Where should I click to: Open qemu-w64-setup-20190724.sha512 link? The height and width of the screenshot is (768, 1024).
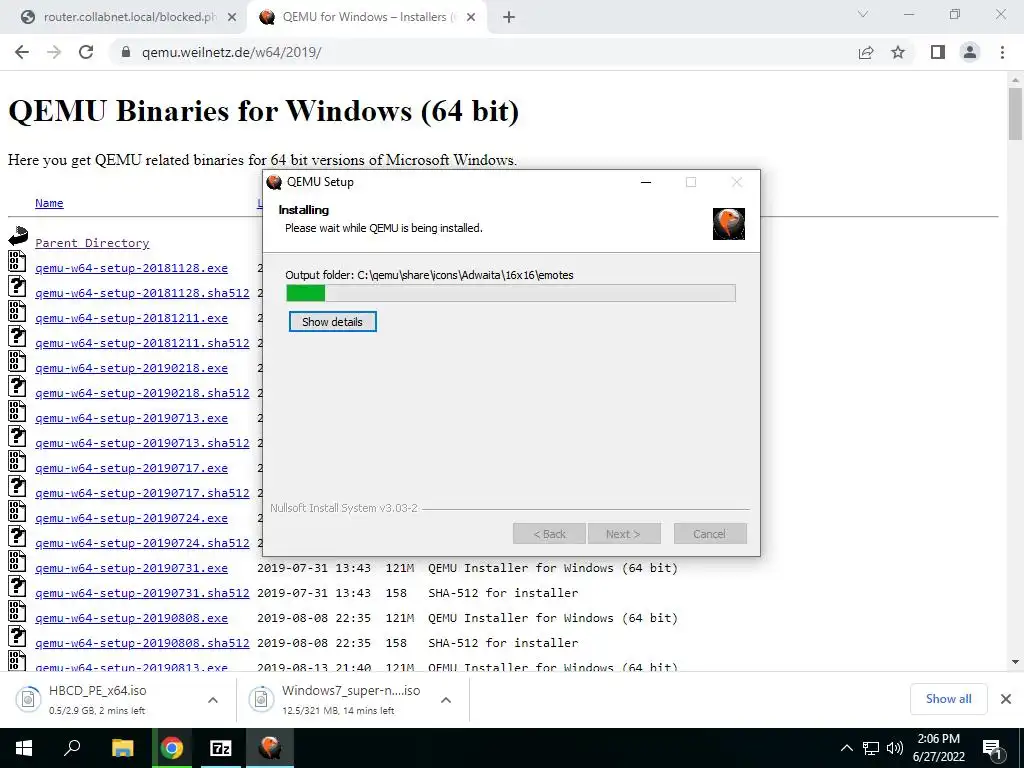click(x=142, y=543)
